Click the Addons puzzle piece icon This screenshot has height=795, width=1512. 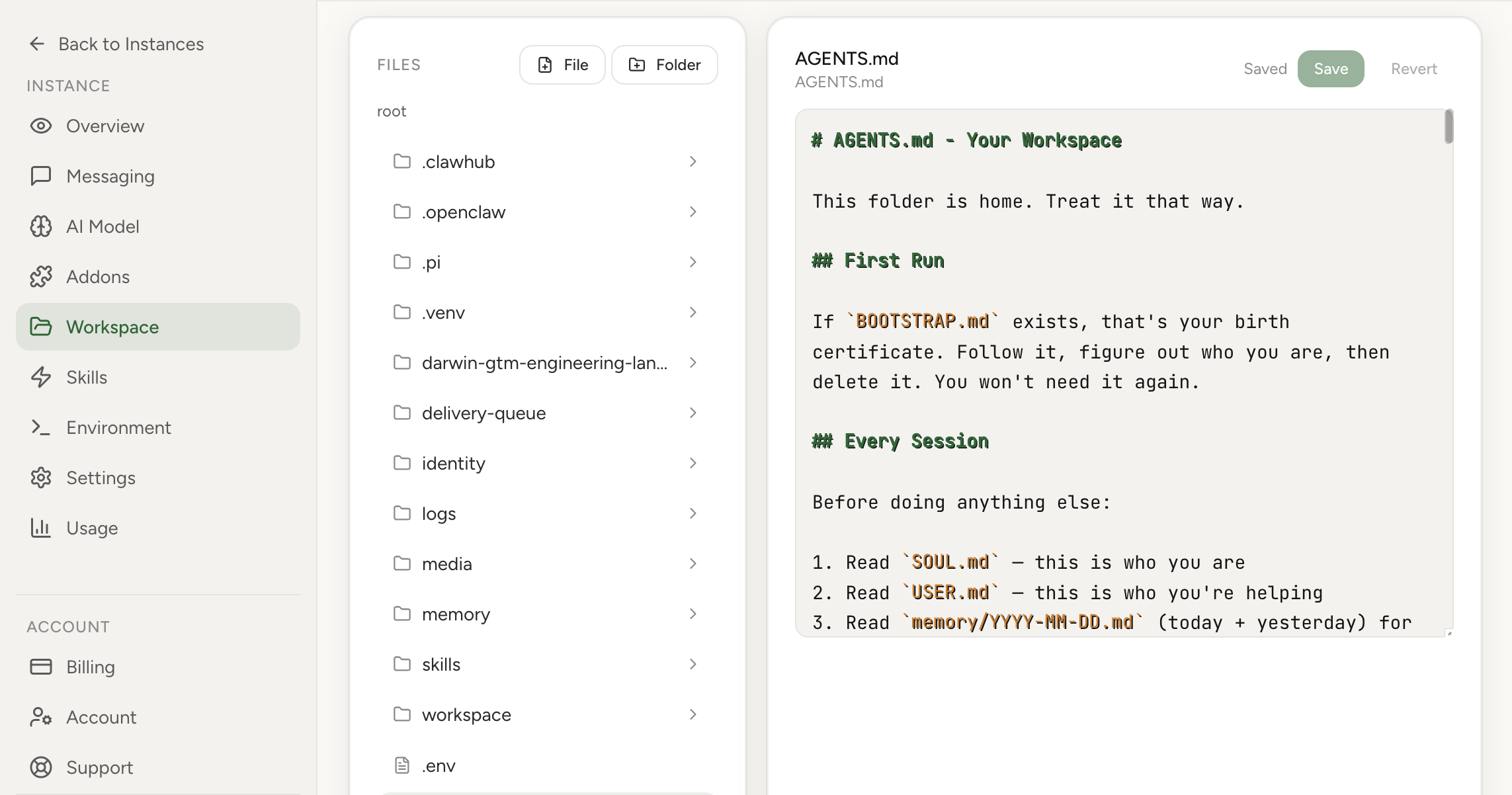coord(40,276)
